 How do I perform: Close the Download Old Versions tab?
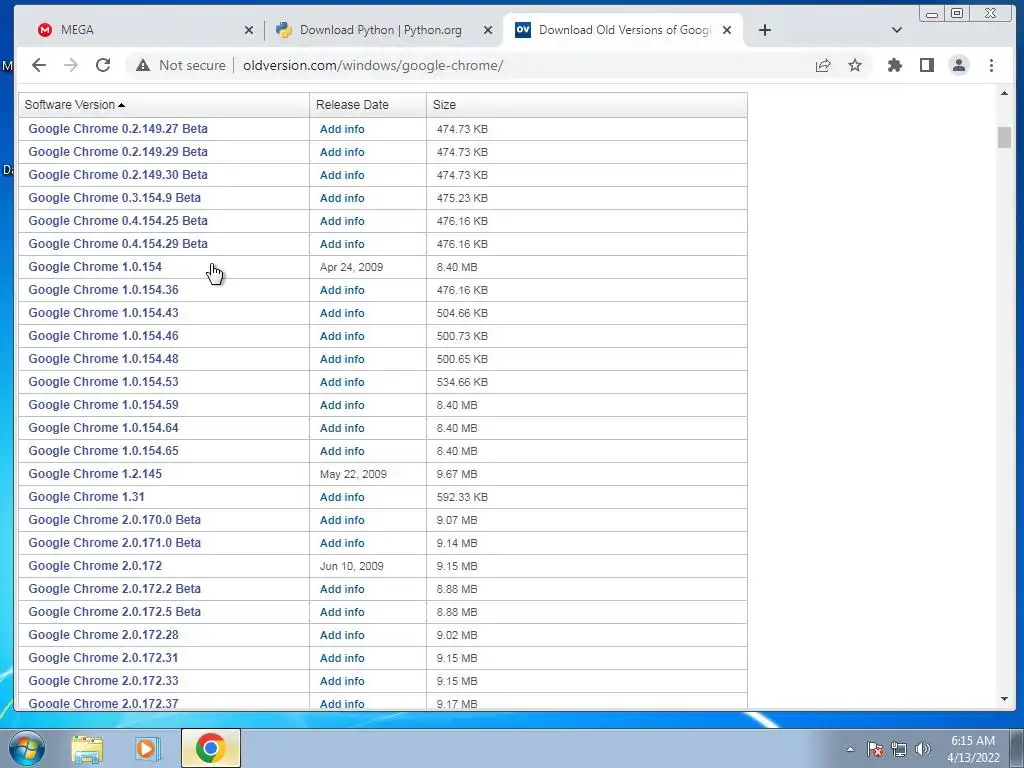coord(727,30)
